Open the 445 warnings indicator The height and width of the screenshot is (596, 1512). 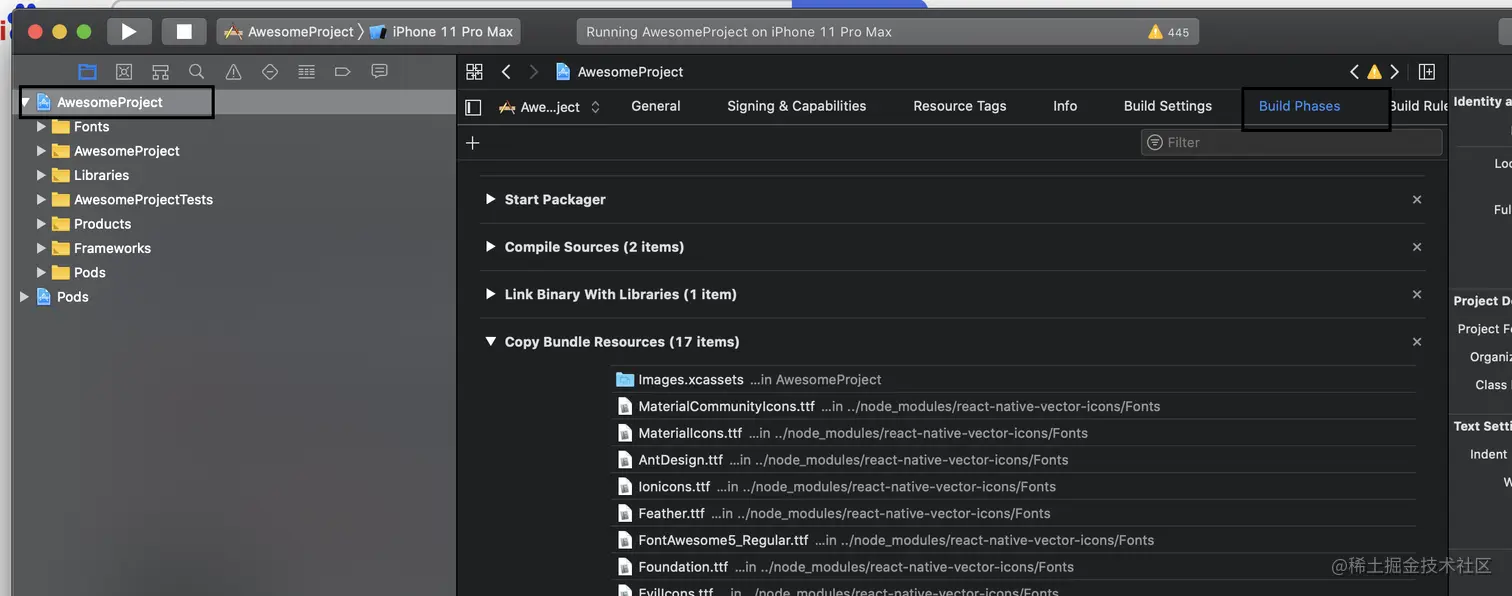coord(1169,32)
